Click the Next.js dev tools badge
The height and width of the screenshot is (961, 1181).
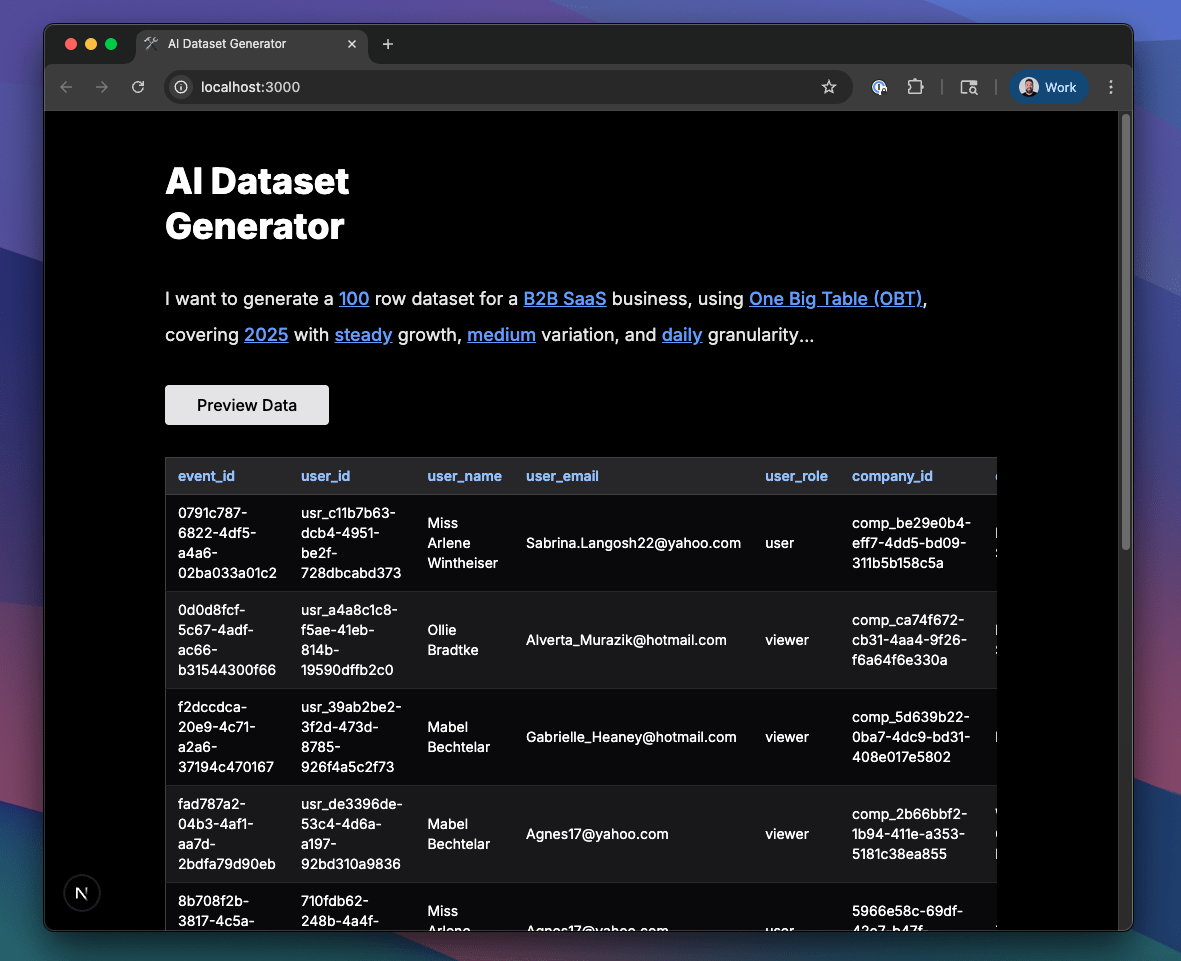(x=82, y=893)
